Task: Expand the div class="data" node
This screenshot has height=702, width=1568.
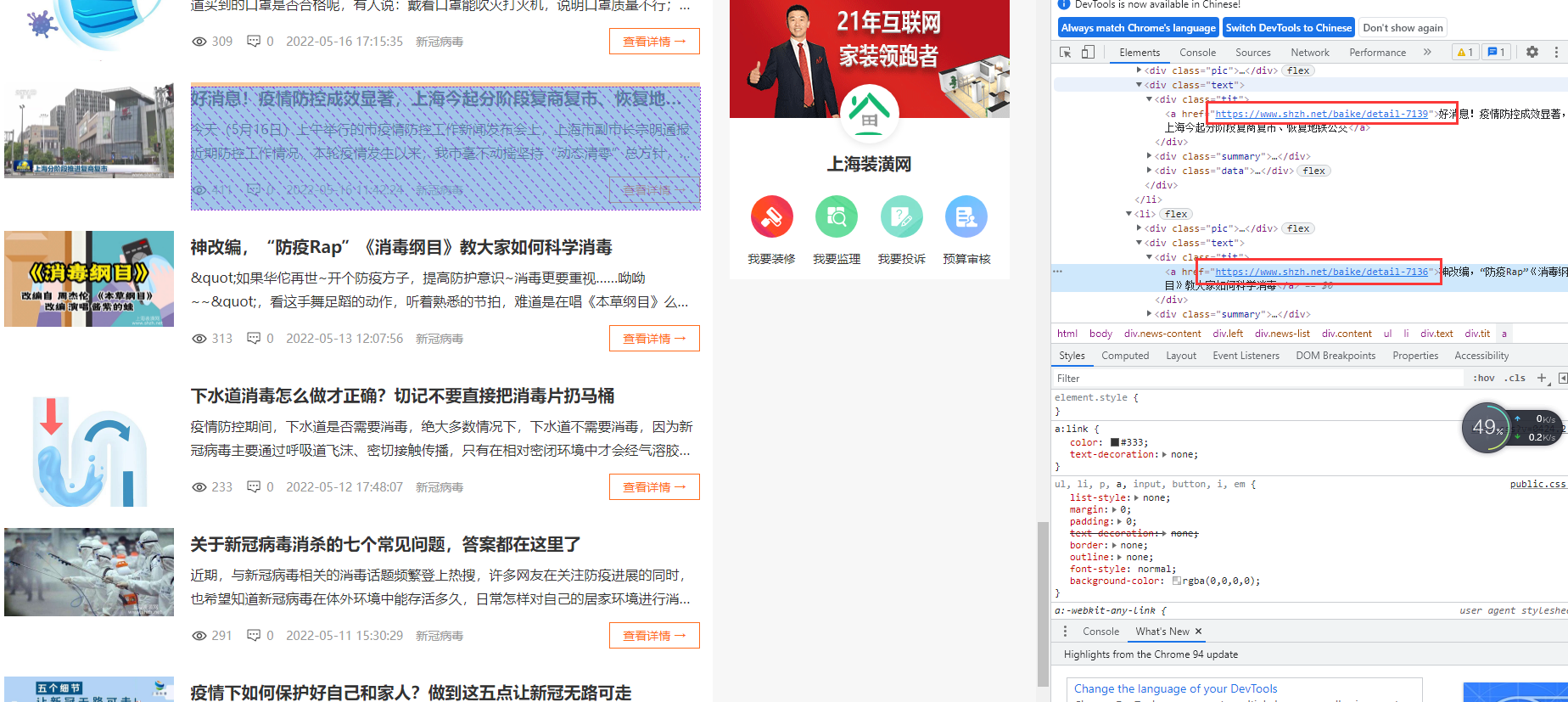Action: [x=1150, y=171]
